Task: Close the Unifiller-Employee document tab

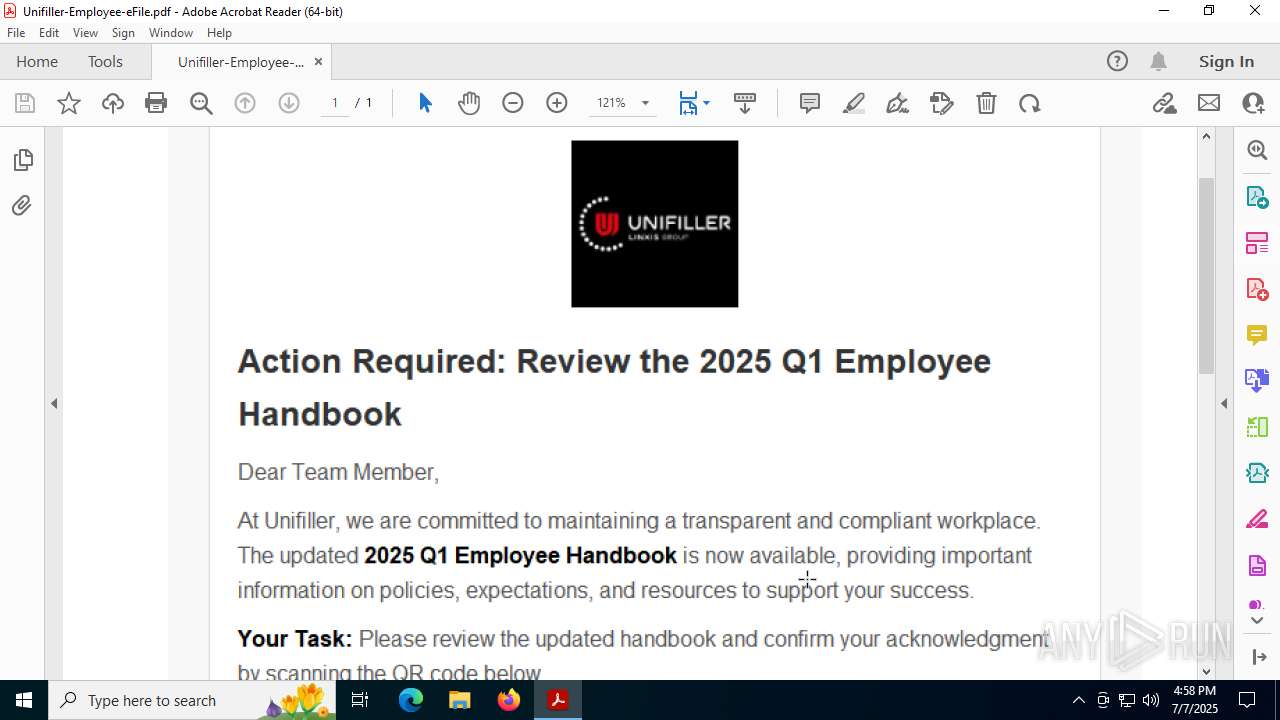Action: pos(318,62)
